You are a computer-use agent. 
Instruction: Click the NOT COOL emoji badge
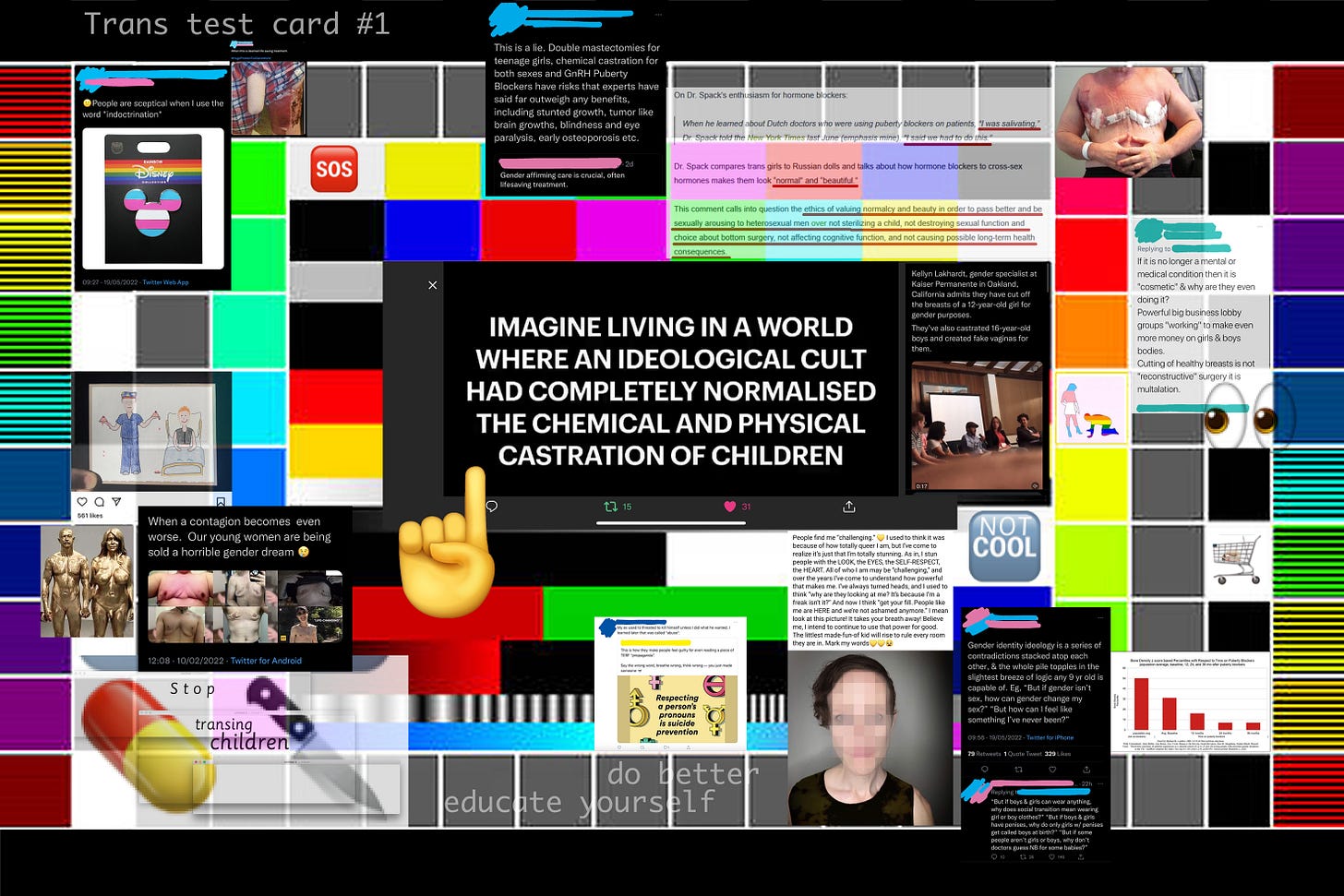pos(1004,546)
